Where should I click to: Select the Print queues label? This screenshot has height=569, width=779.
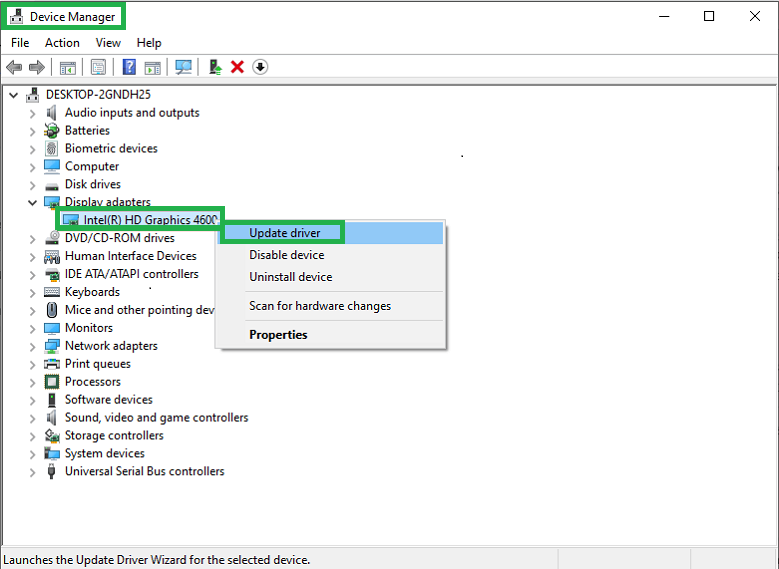pos(98,364)
